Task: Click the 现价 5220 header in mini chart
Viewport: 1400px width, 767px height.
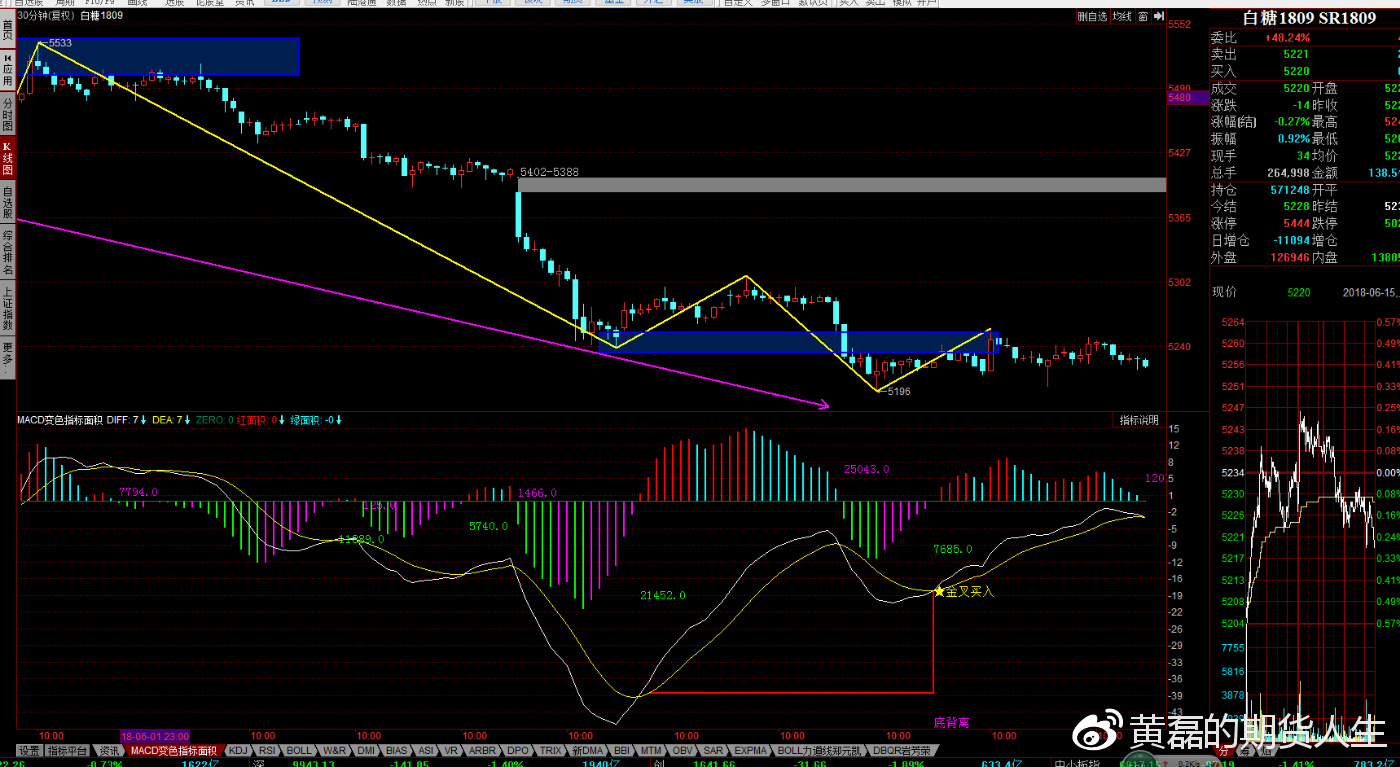Action: pyautogui.click(x=1261, y=292)
